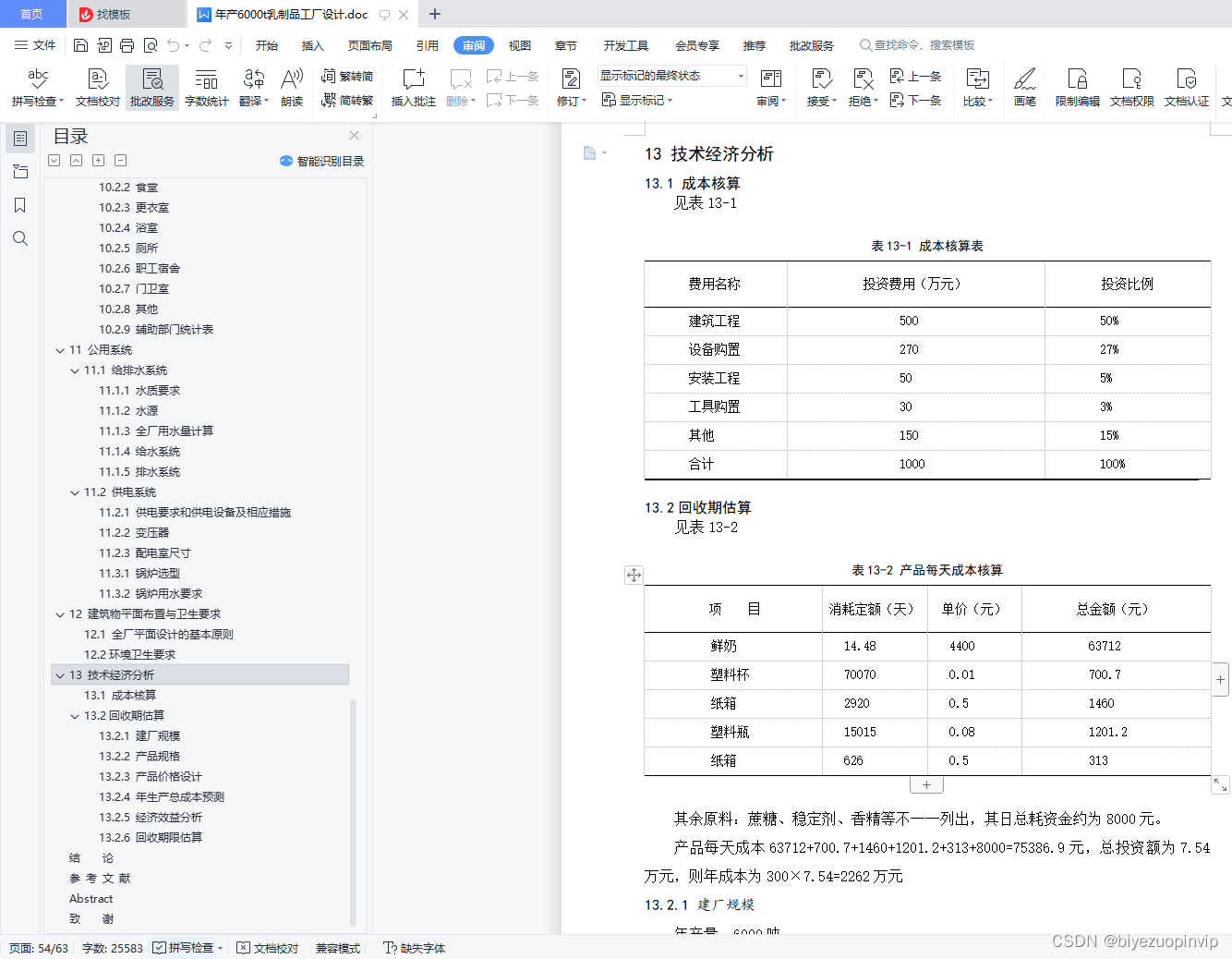The height and width of the screenshot is (959, 1232).
Task: Expand the quick access toolbar customize arrow
Action: pos(228,45)
